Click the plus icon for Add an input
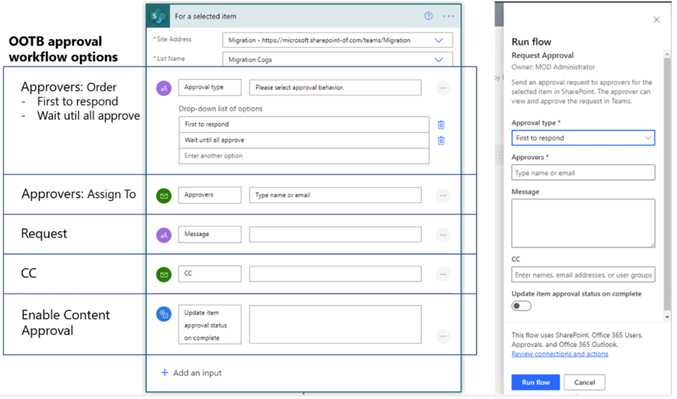Image resolution: width=677 pixels, height=399 pixels. tap(165, 373)
